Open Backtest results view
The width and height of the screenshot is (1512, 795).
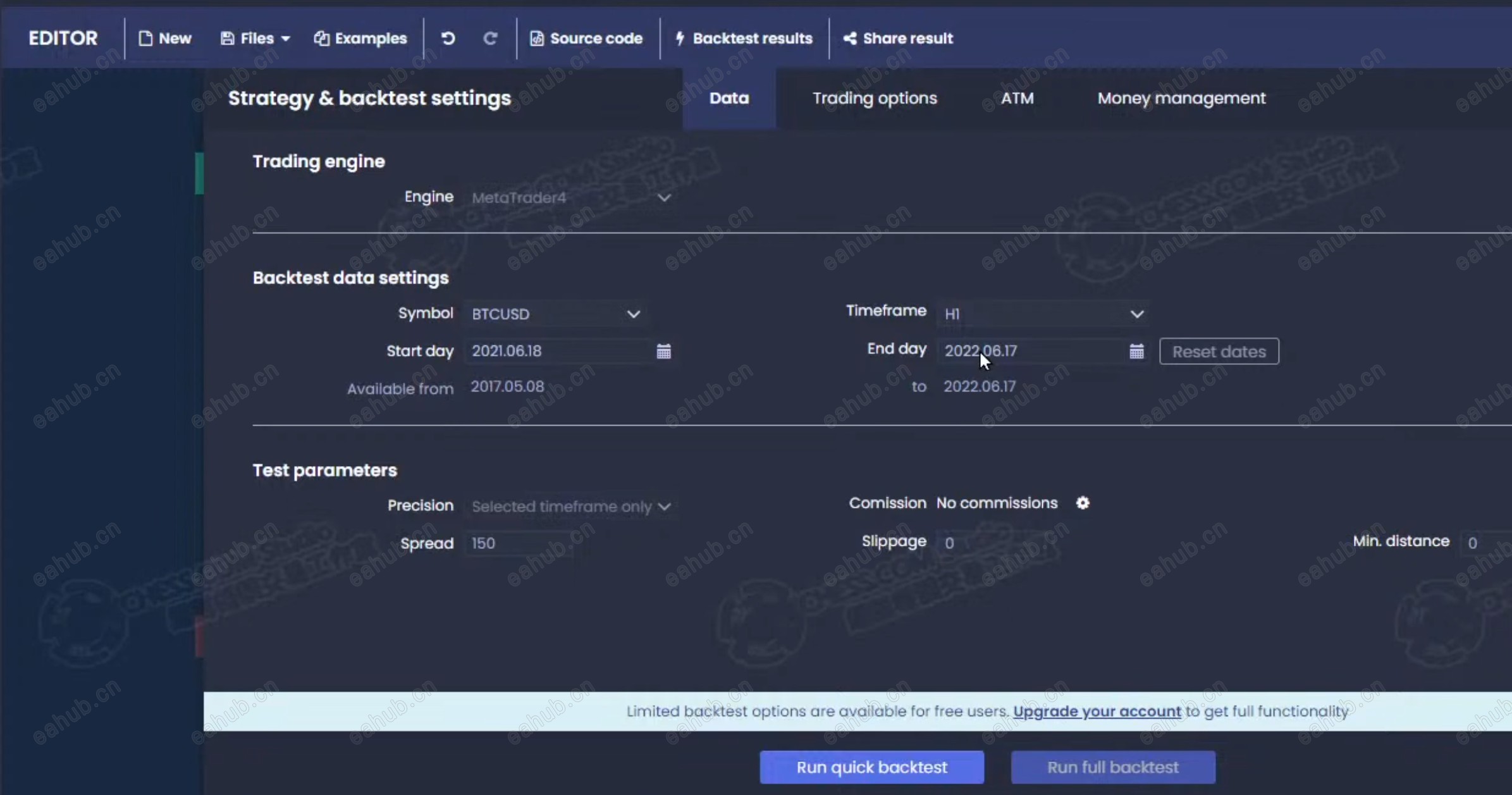744,39
